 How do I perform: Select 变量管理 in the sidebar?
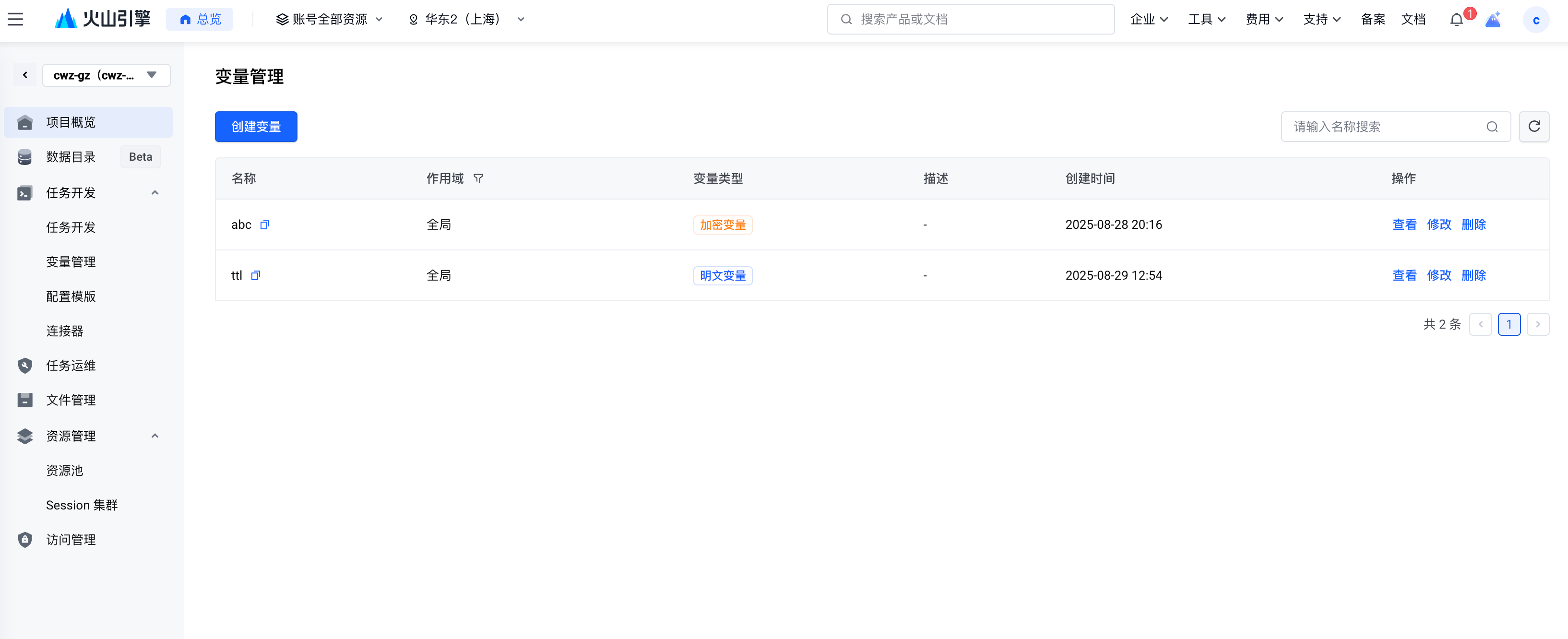click(71, 261)
